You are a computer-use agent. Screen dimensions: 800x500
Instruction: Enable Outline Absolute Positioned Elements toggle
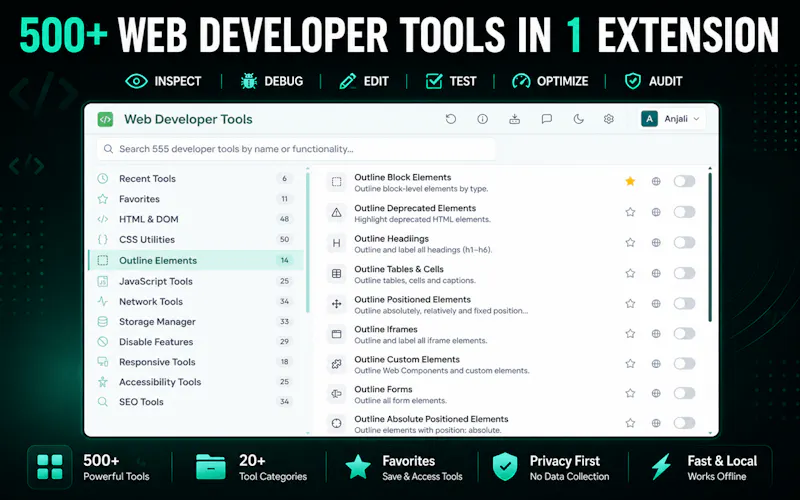pyautogui.click(x=684, y=422)
